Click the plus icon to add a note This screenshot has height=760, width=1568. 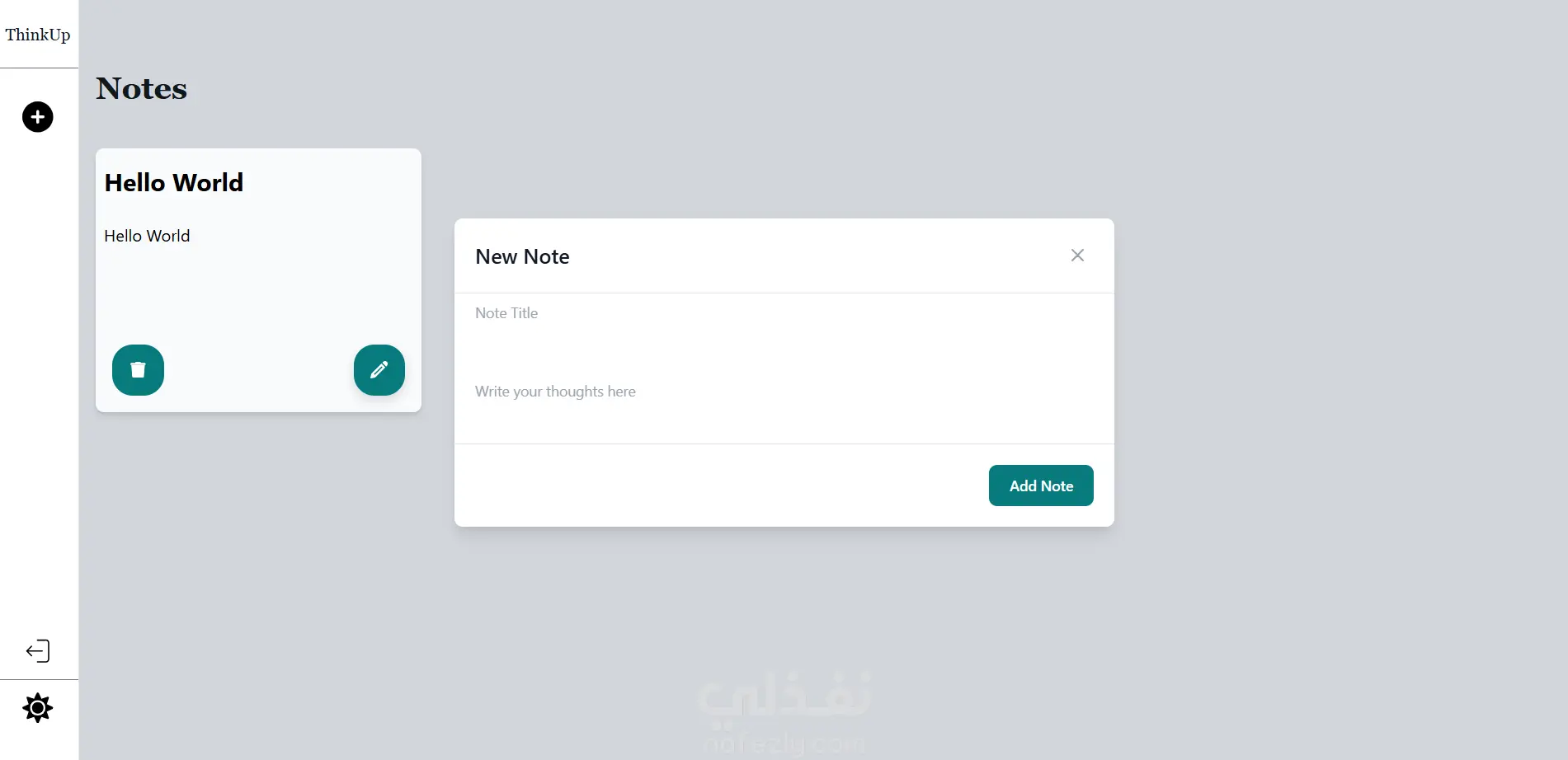[37, 117]
